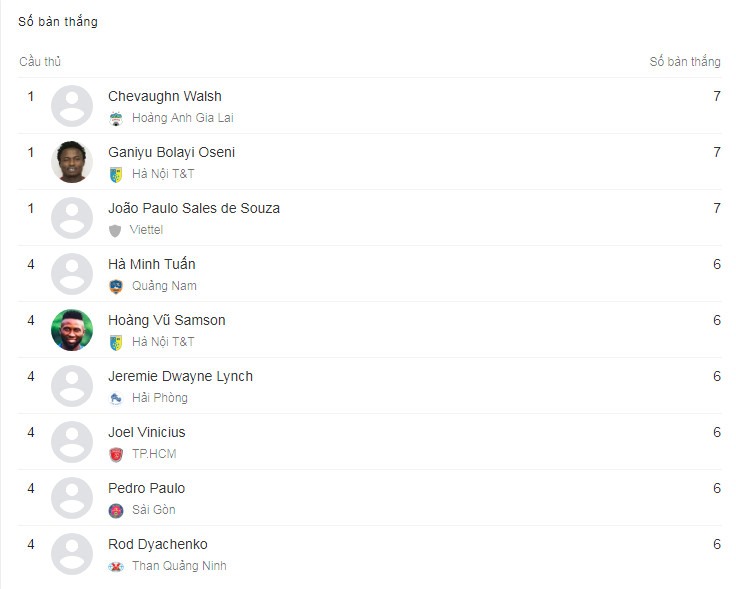Open Rod Dyachenko's player entry
This screenshot has width=736, height=589.
point(158,544)
